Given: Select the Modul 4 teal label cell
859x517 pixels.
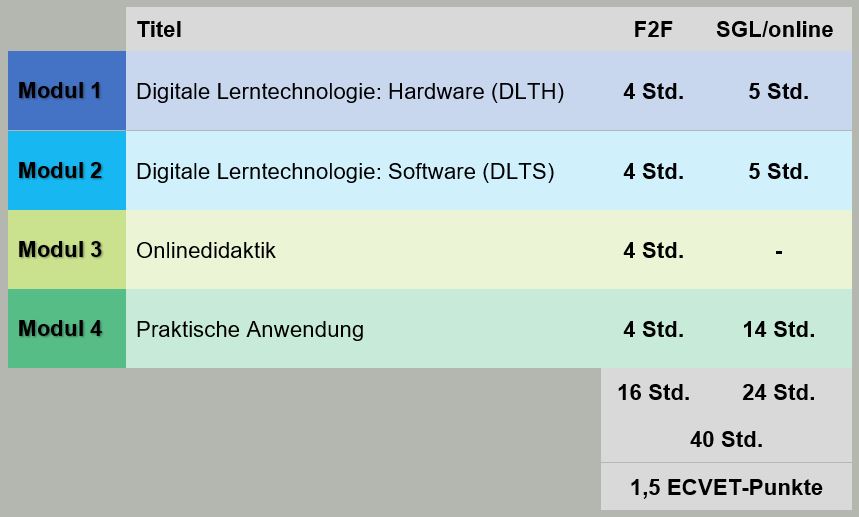Looking at the screenshot, I should 67,329.
